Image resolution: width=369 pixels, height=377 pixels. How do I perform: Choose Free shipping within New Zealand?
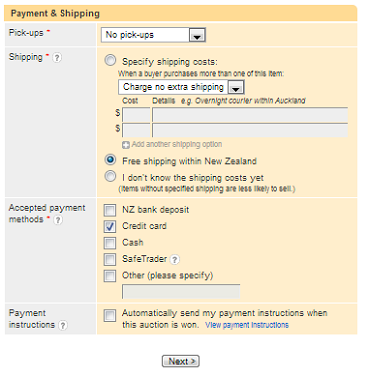[110, 160]
